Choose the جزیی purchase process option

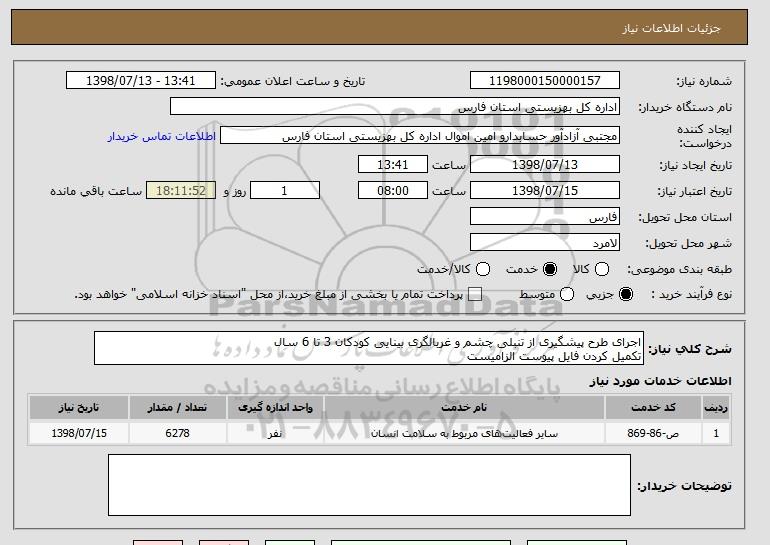point(626,294)
